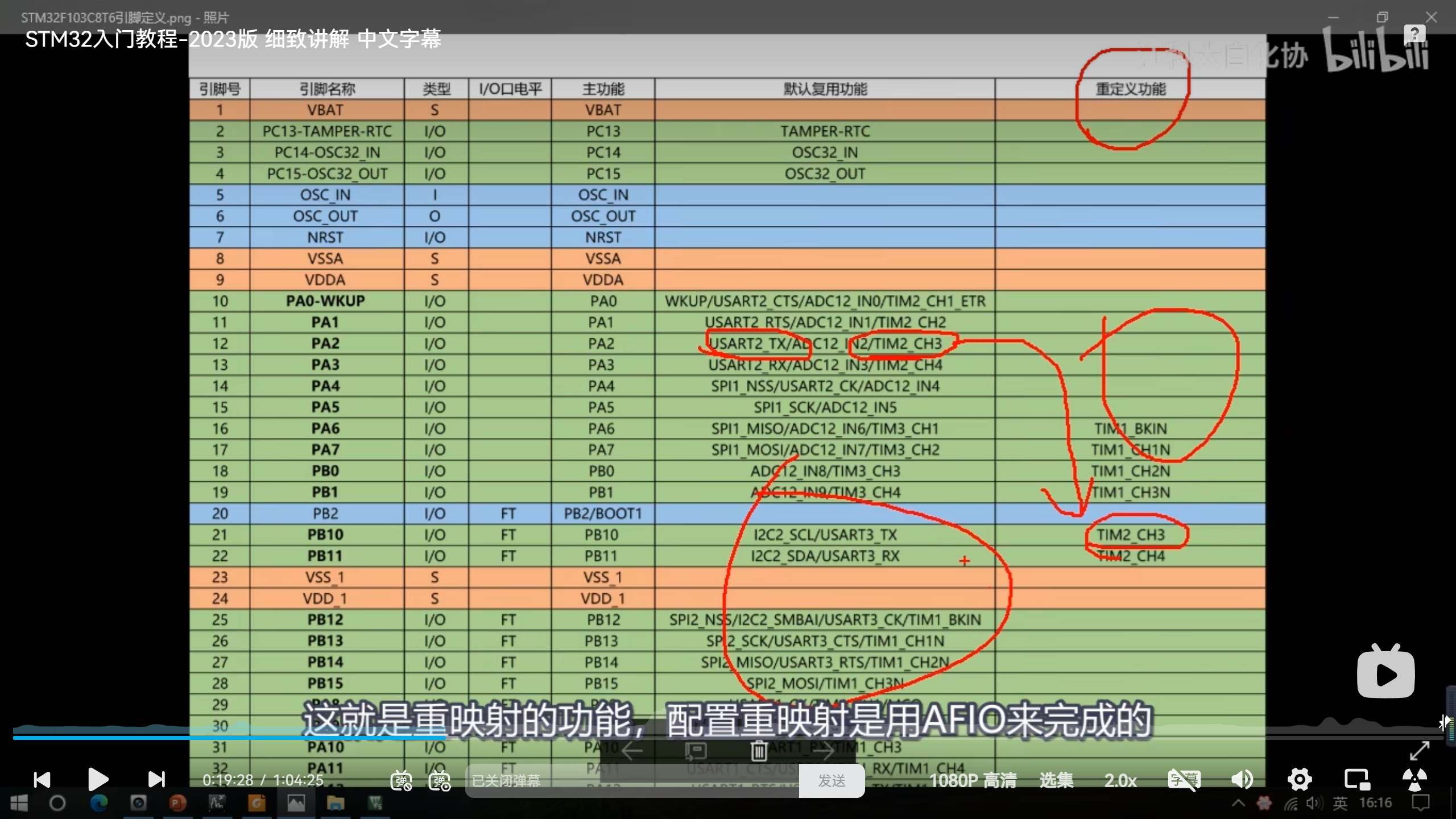Toggle subtitles off with 字幕 icon
The width and height of the screenshot is (1456, 819).
[x=1184, y=779]
